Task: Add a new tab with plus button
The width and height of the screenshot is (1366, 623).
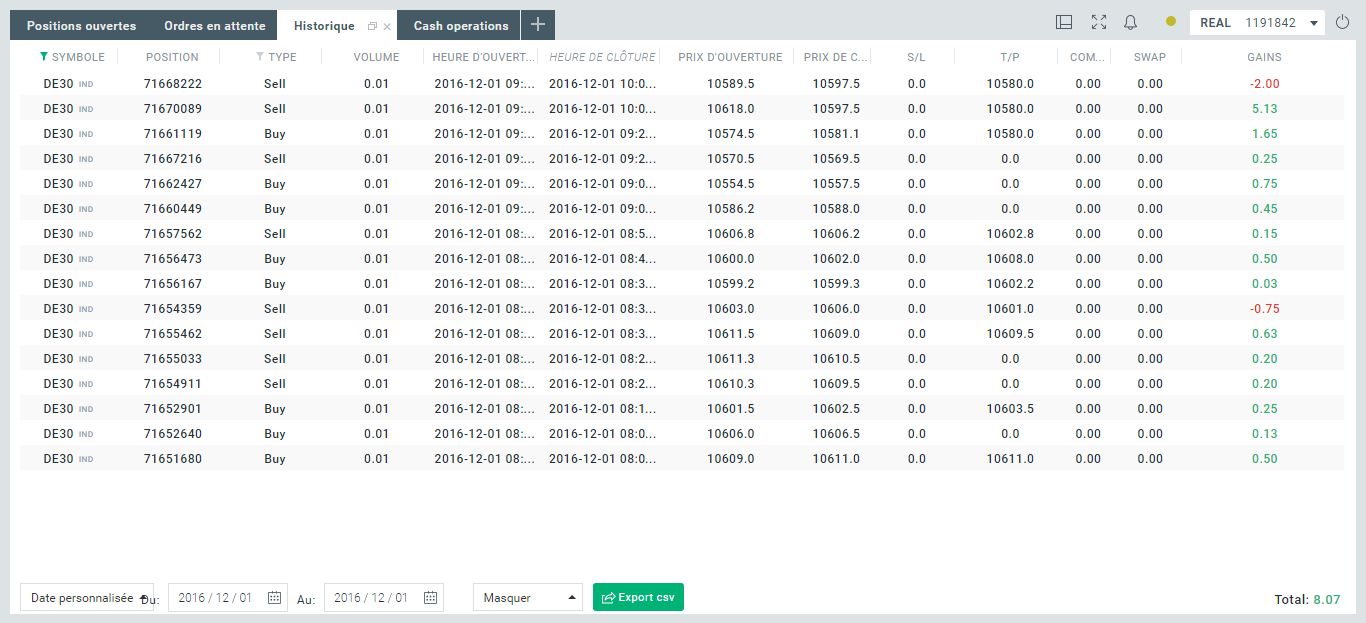Action: coord(538,25)
